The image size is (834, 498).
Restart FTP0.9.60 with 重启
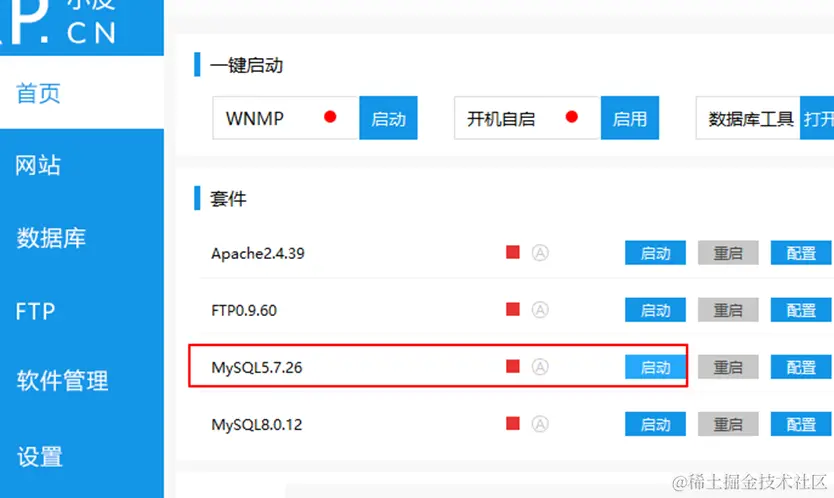(728, 310)
